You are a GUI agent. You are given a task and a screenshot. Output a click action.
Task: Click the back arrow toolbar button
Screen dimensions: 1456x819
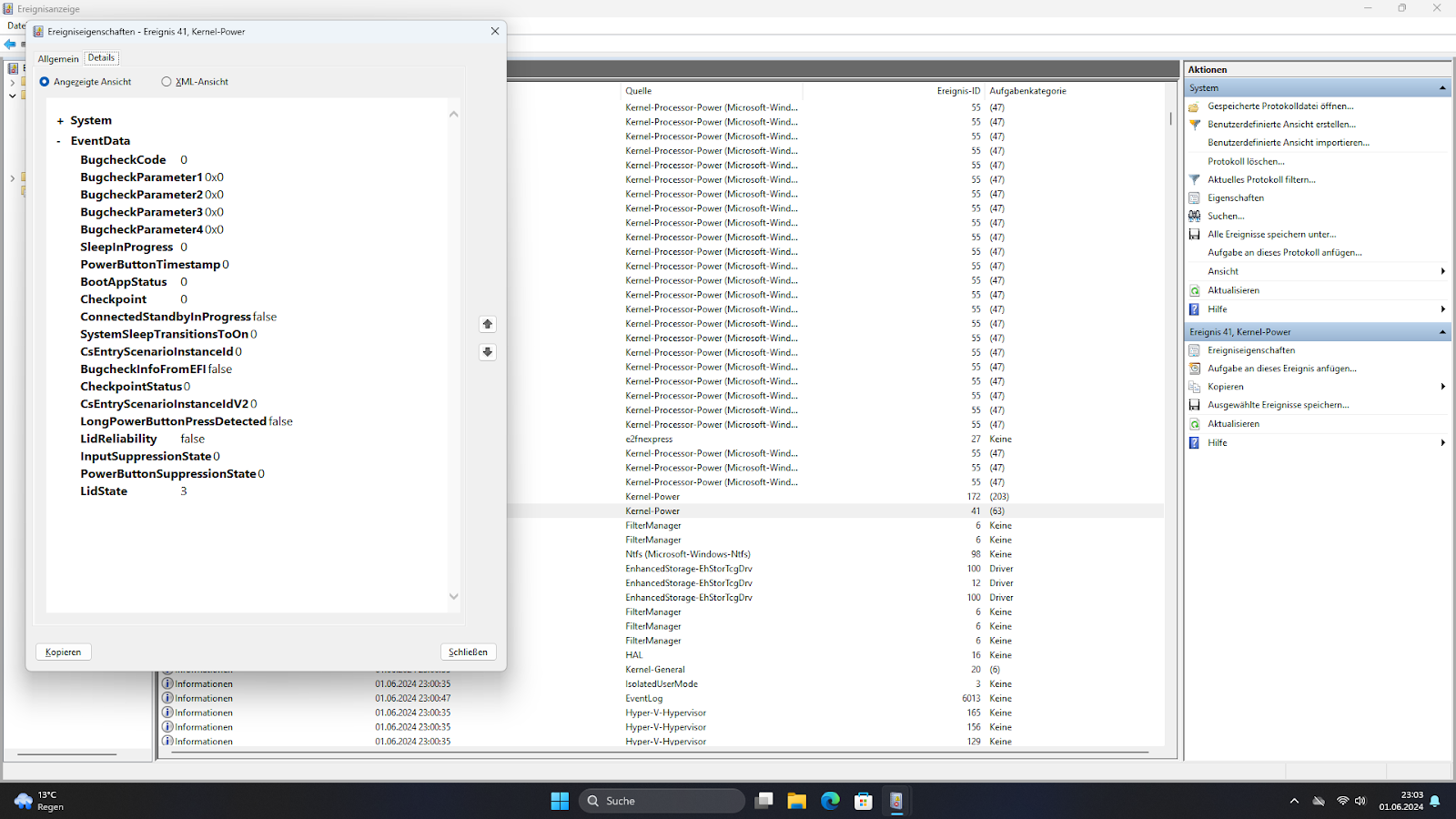click(x=10, y=44)
